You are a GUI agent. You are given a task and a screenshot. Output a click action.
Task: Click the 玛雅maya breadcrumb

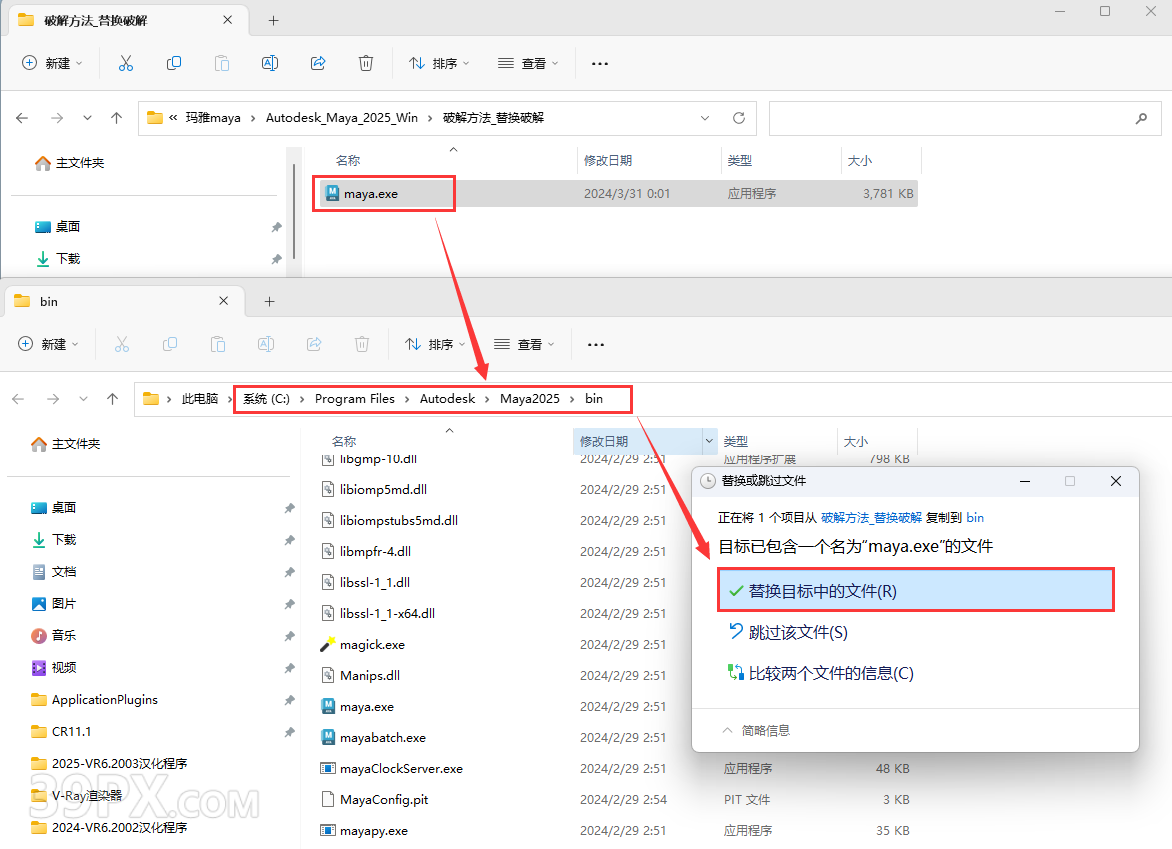point(213,118)
